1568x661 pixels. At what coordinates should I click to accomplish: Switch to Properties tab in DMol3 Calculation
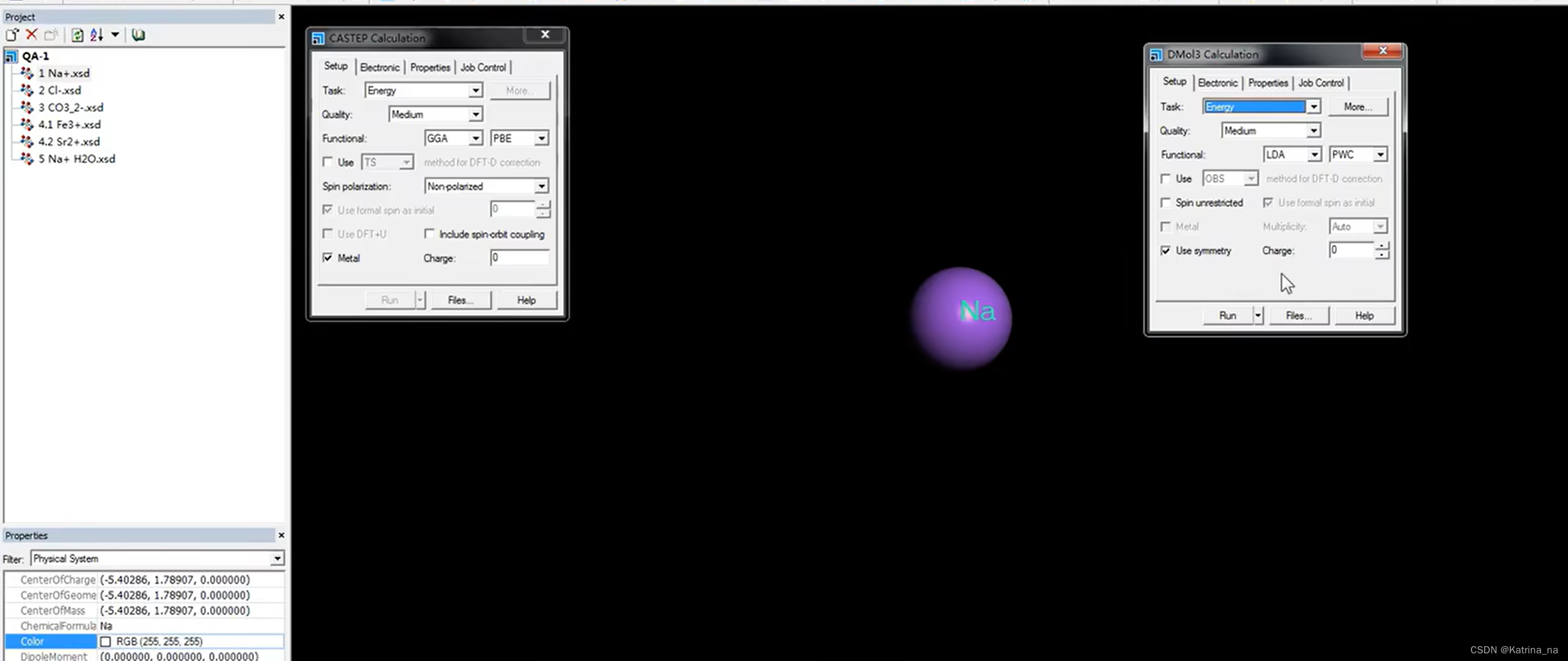(x=1268, y=83)
